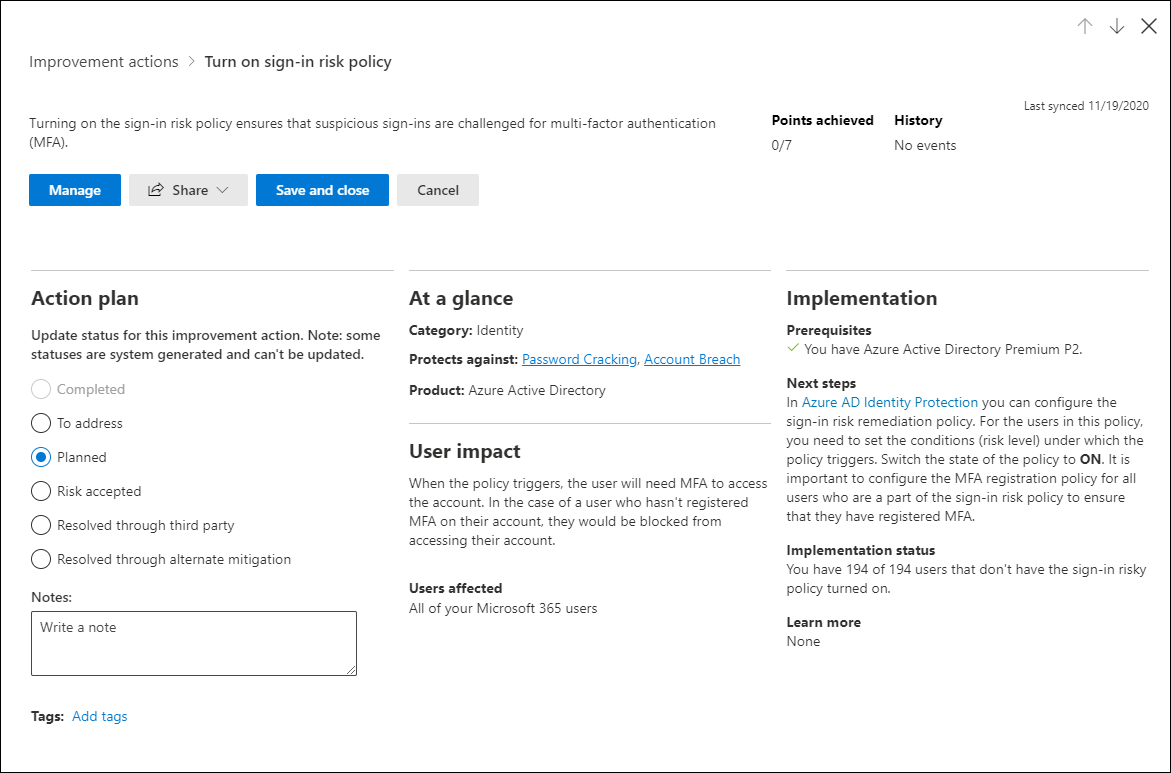Click the Points achieved value 0/7
1171x773 pixels.
pyautogui.click(x=782, y=145)
